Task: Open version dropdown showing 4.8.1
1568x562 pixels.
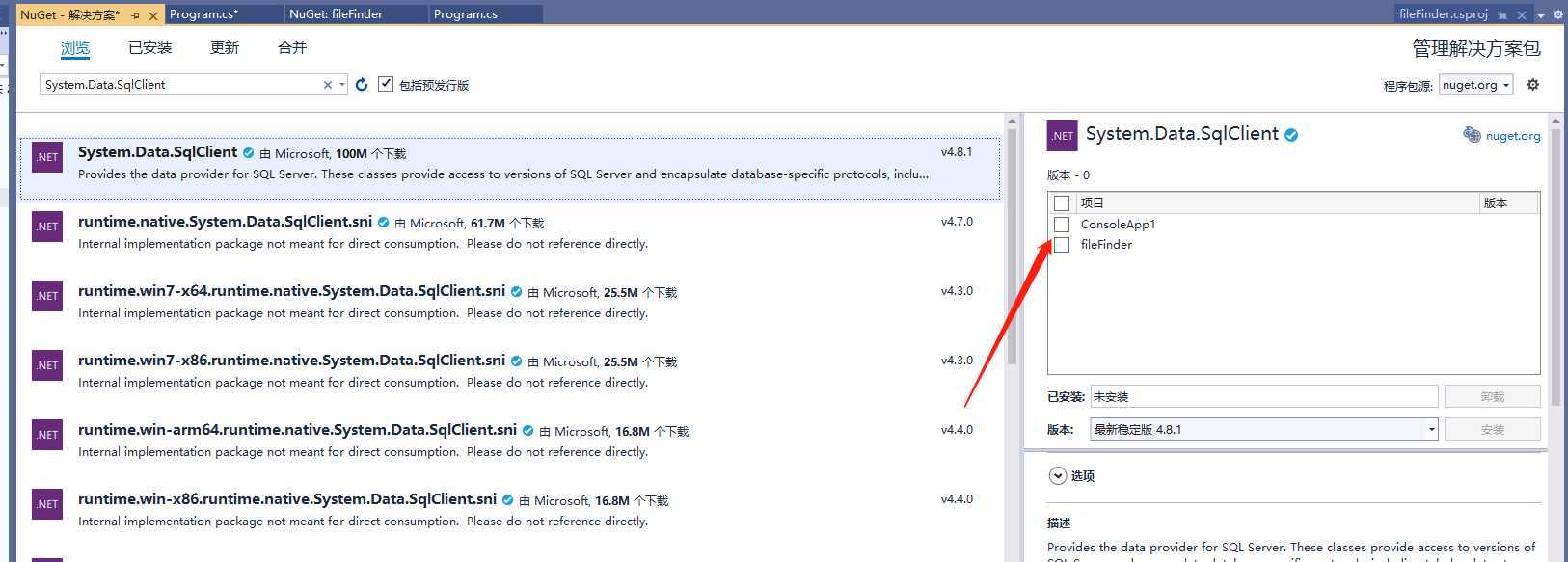Action: tap(1264, 430)
